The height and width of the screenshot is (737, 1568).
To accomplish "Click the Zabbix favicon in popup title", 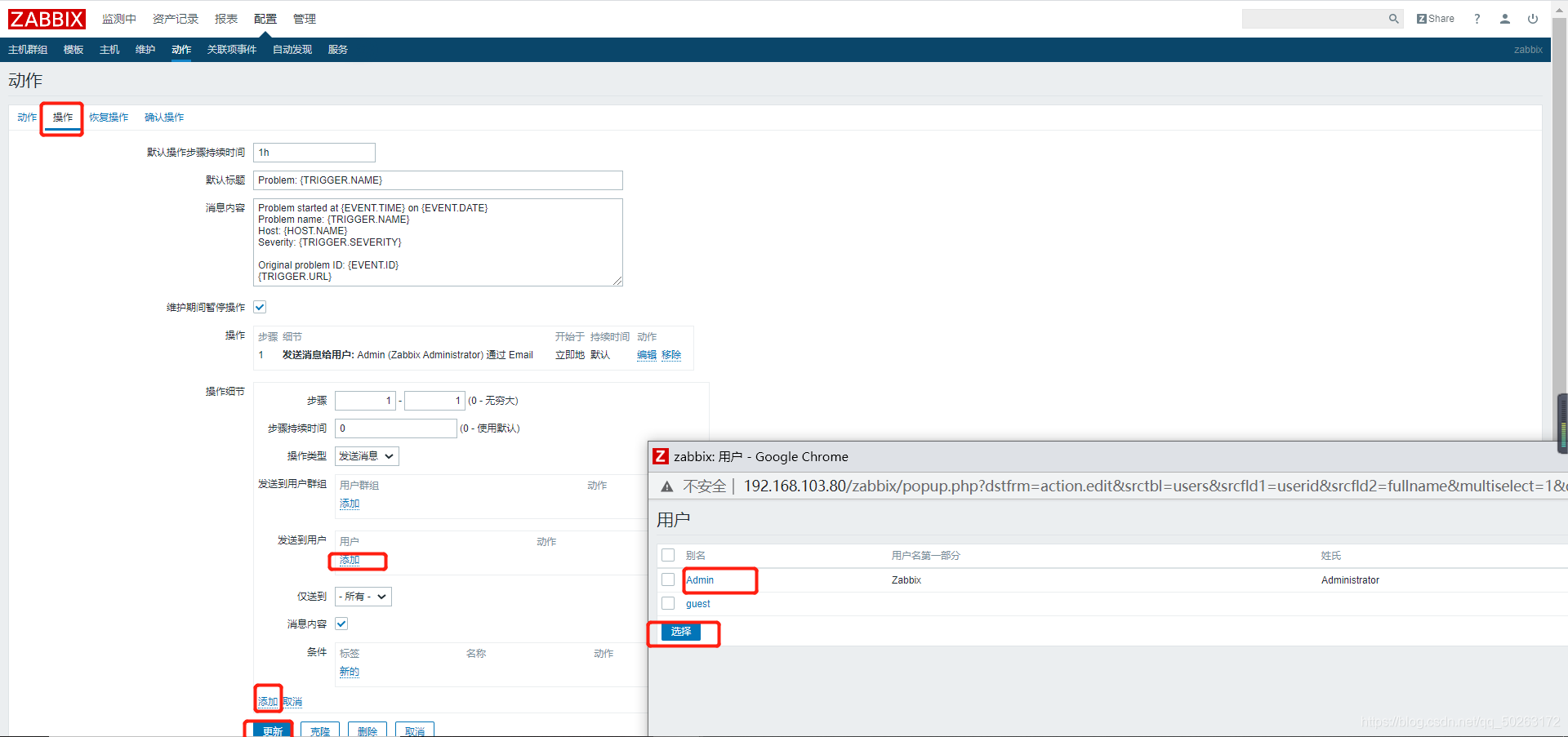I will (x=661, y=456).
